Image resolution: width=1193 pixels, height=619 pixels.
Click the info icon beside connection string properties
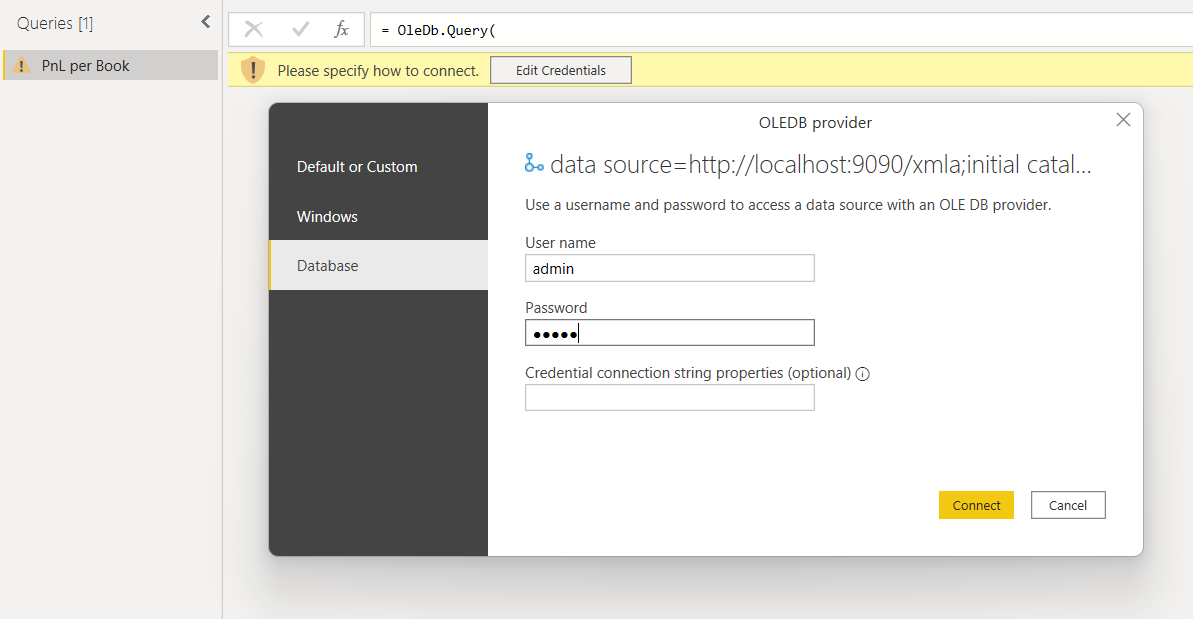tap(863, 374)
